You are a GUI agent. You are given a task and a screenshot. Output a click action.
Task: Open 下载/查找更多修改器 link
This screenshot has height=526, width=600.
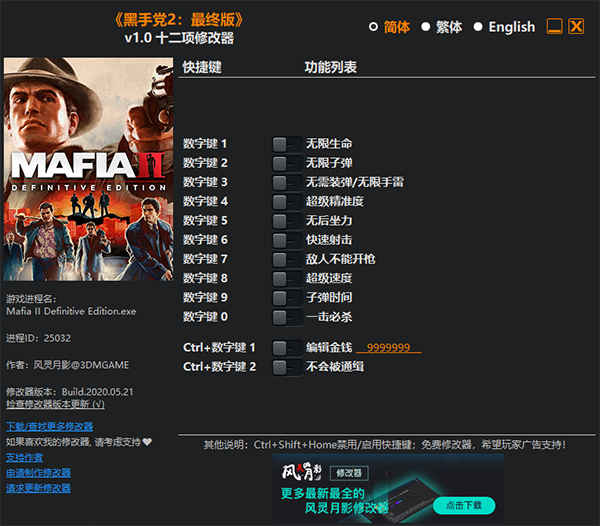click(50, 426)
